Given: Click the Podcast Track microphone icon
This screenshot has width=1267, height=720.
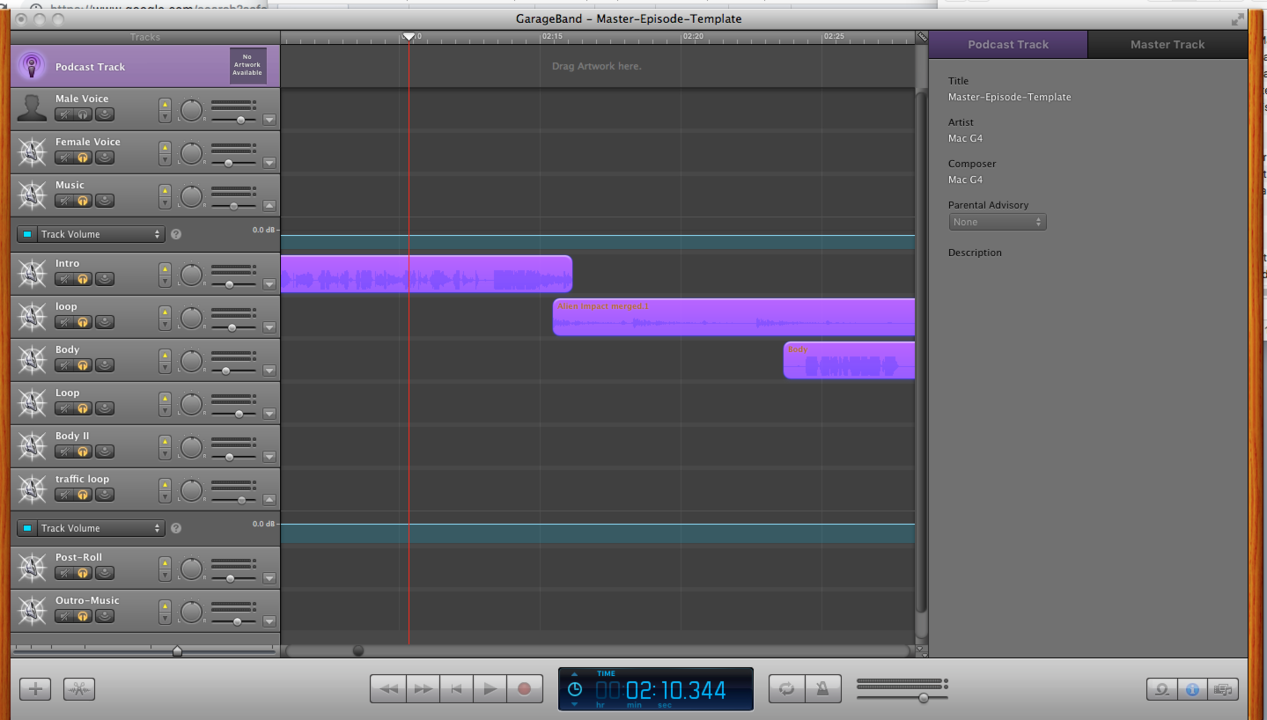Looking at the screenshot, I should [x=32, y=66].
